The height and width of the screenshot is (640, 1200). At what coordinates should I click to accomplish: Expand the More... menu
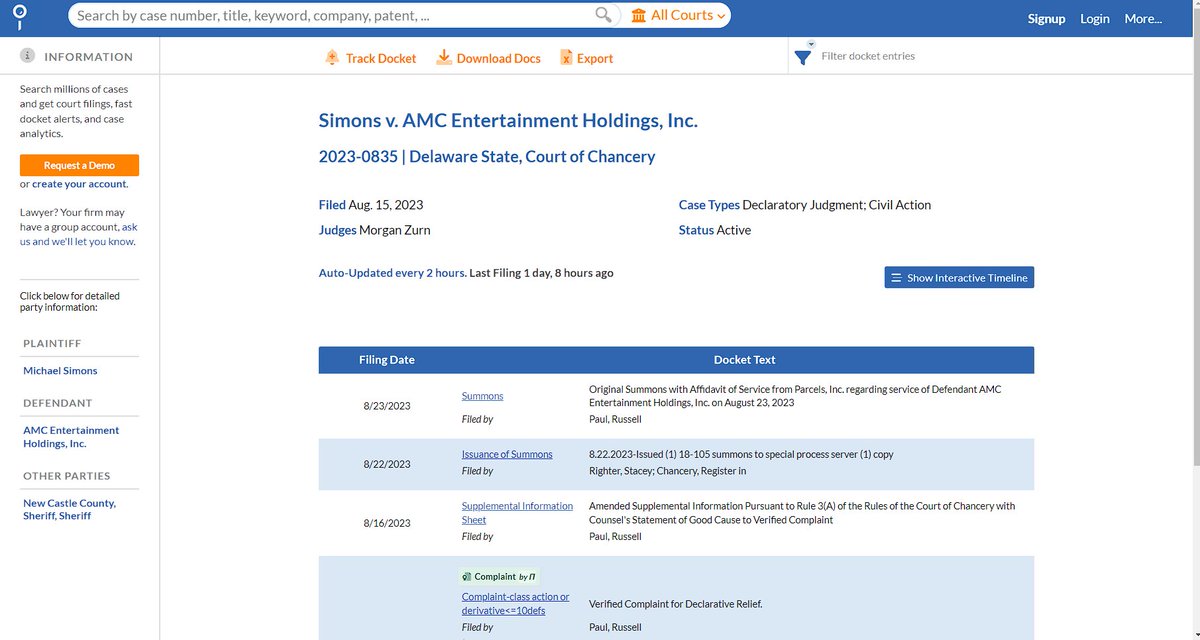(x=1142, y=18)
